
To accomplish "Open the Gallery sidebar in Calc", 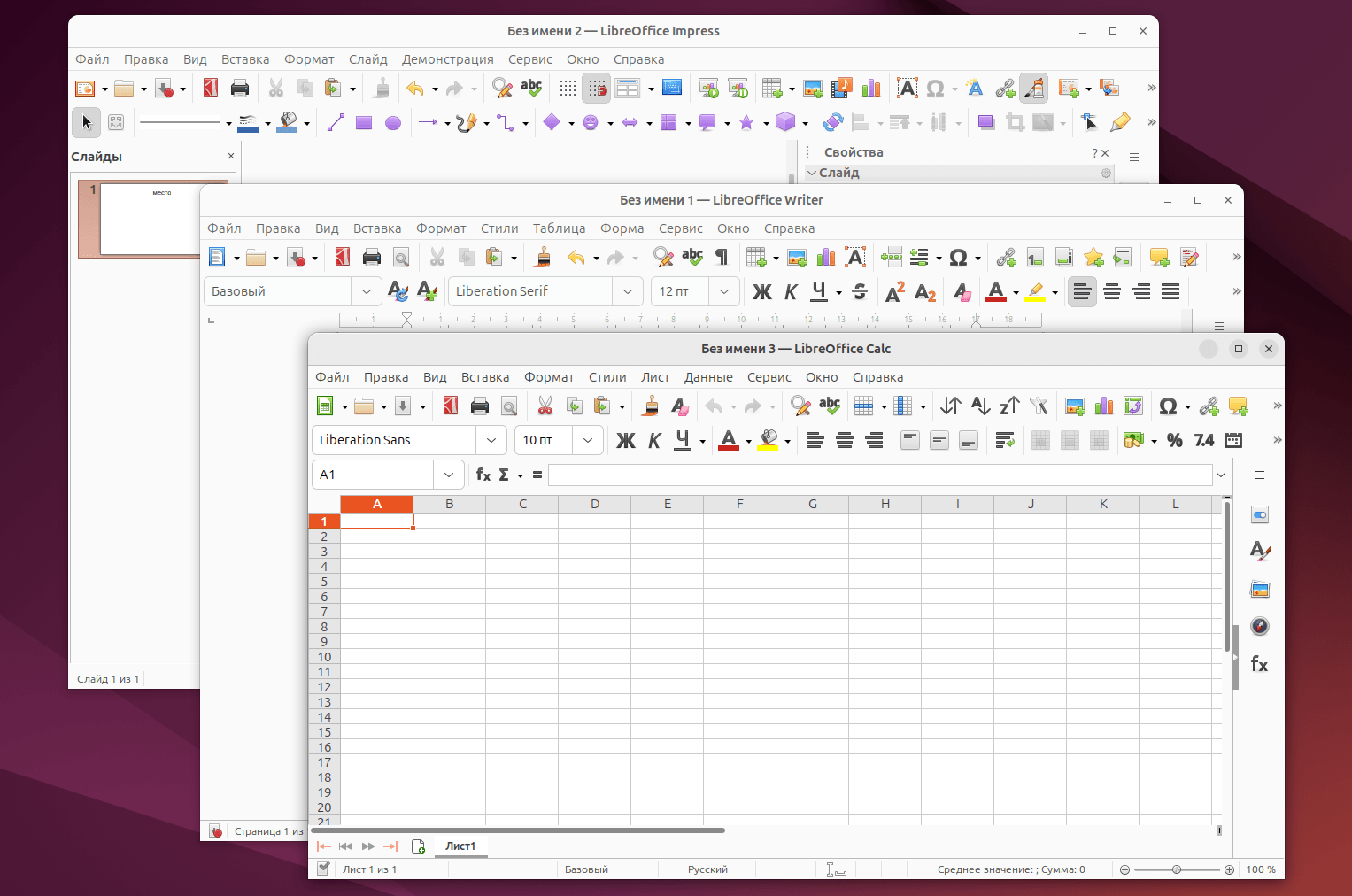I will (x=1259, y=589).
